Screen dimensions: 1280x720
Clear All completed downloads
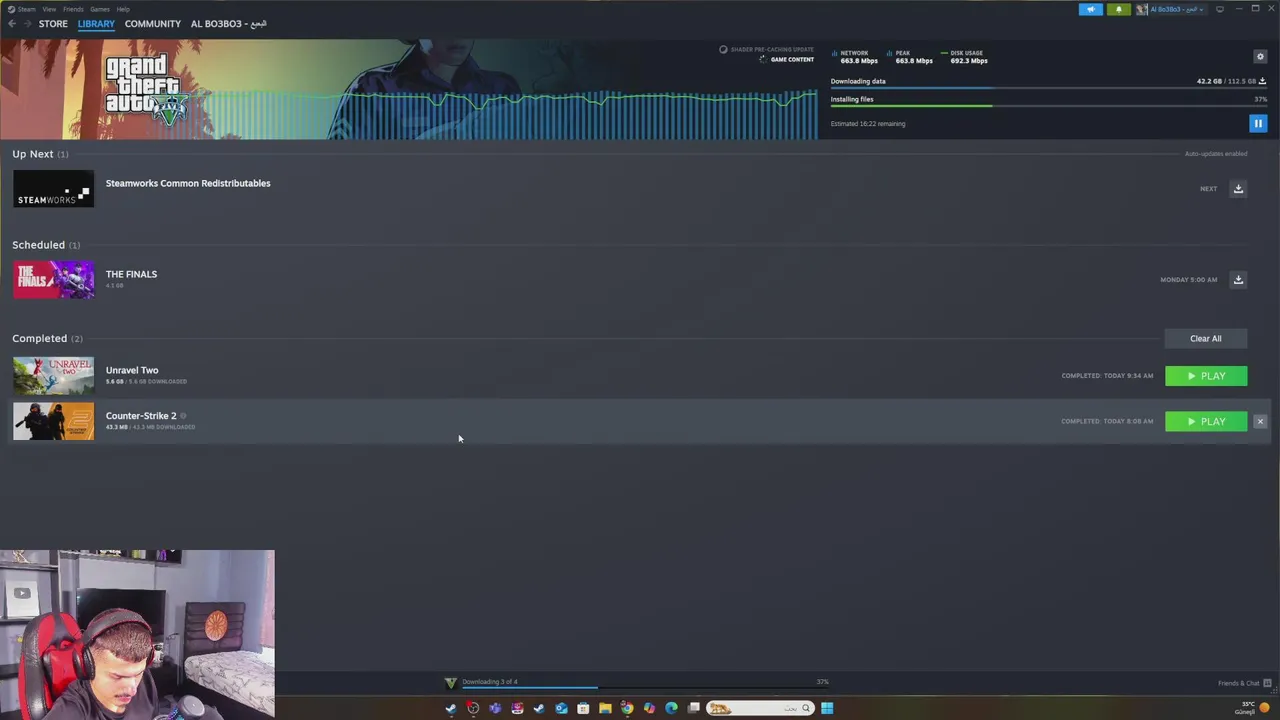point(1205,338)
